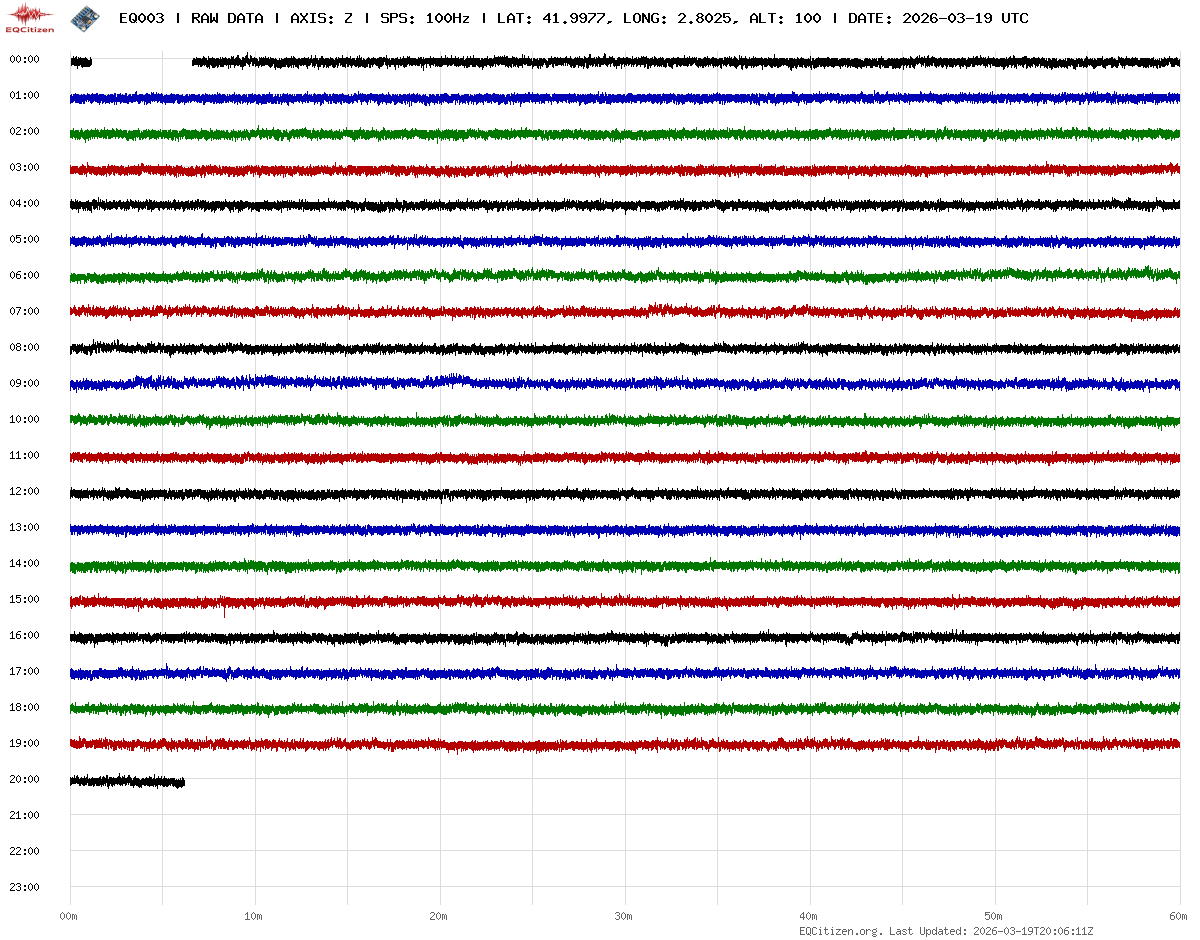The image size is (1200, 940).
Task: Select the 20:00 hour label
Action: tap(24, 779)
